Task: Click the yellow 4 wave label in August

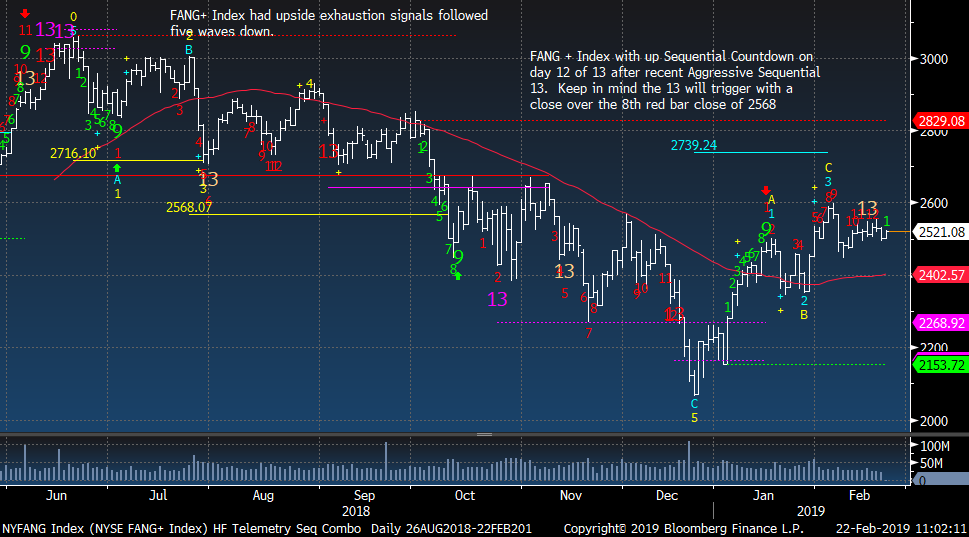Action: [310, 83]
